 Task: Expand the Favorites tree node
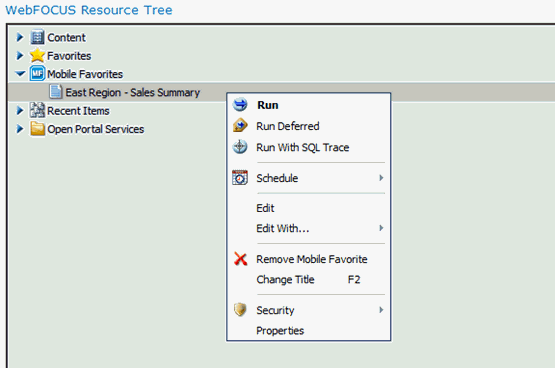point(20,56)
